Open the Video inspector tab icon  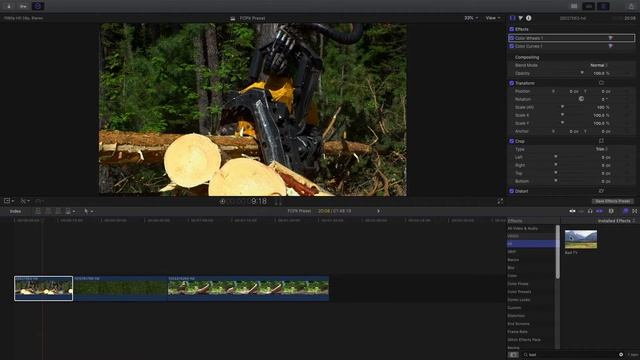click(x=513, y=18)
